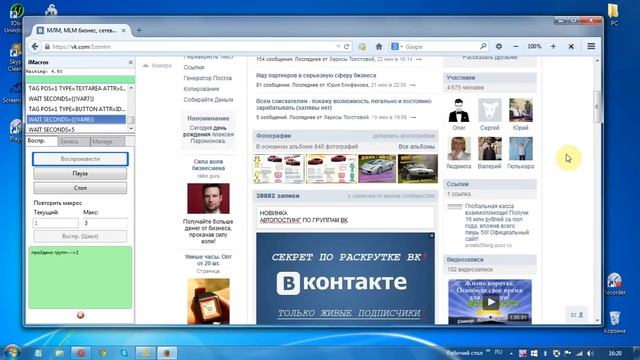Viewport: 640px width, 360px height.
Task: Open participant Олег avatar
Action: pyautogui.click(x=459, y=111)
